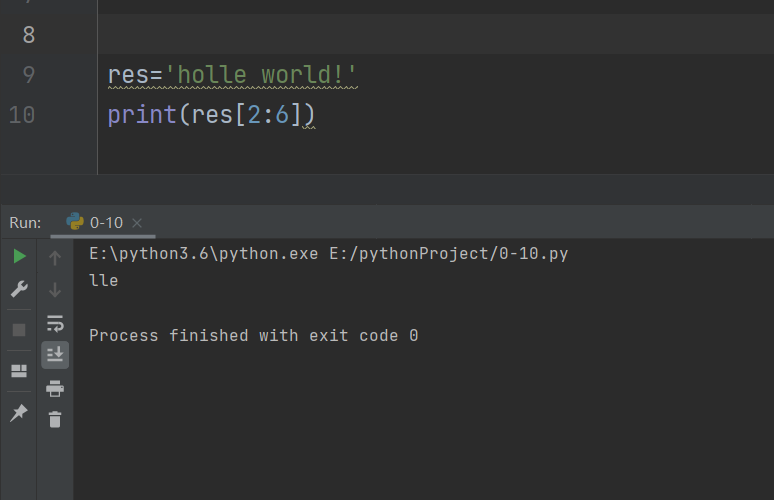Place cursor on print(res[2:6]) code
This screenshot has height=500, width=774.
coord(211,115)
